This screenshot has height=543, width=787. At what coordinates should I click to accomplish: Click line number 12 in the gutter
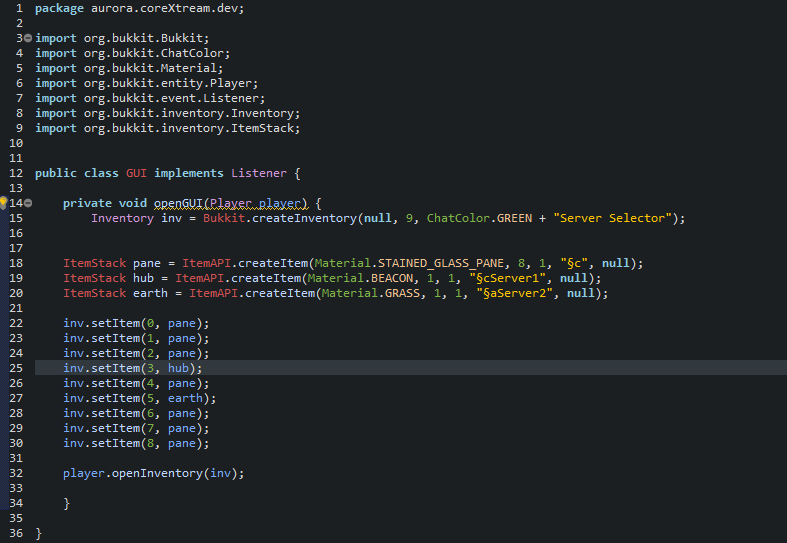[16, 173]
